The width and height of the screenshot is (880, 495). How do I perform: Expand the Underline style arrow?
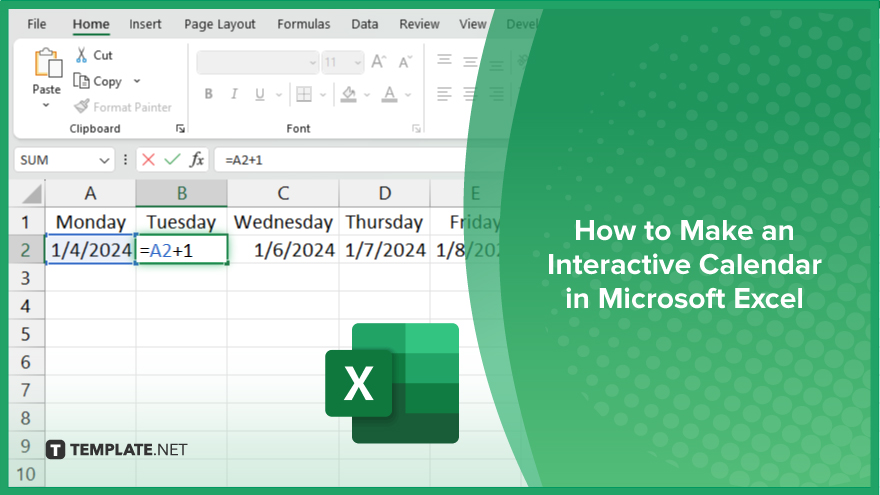pos(278,95)
